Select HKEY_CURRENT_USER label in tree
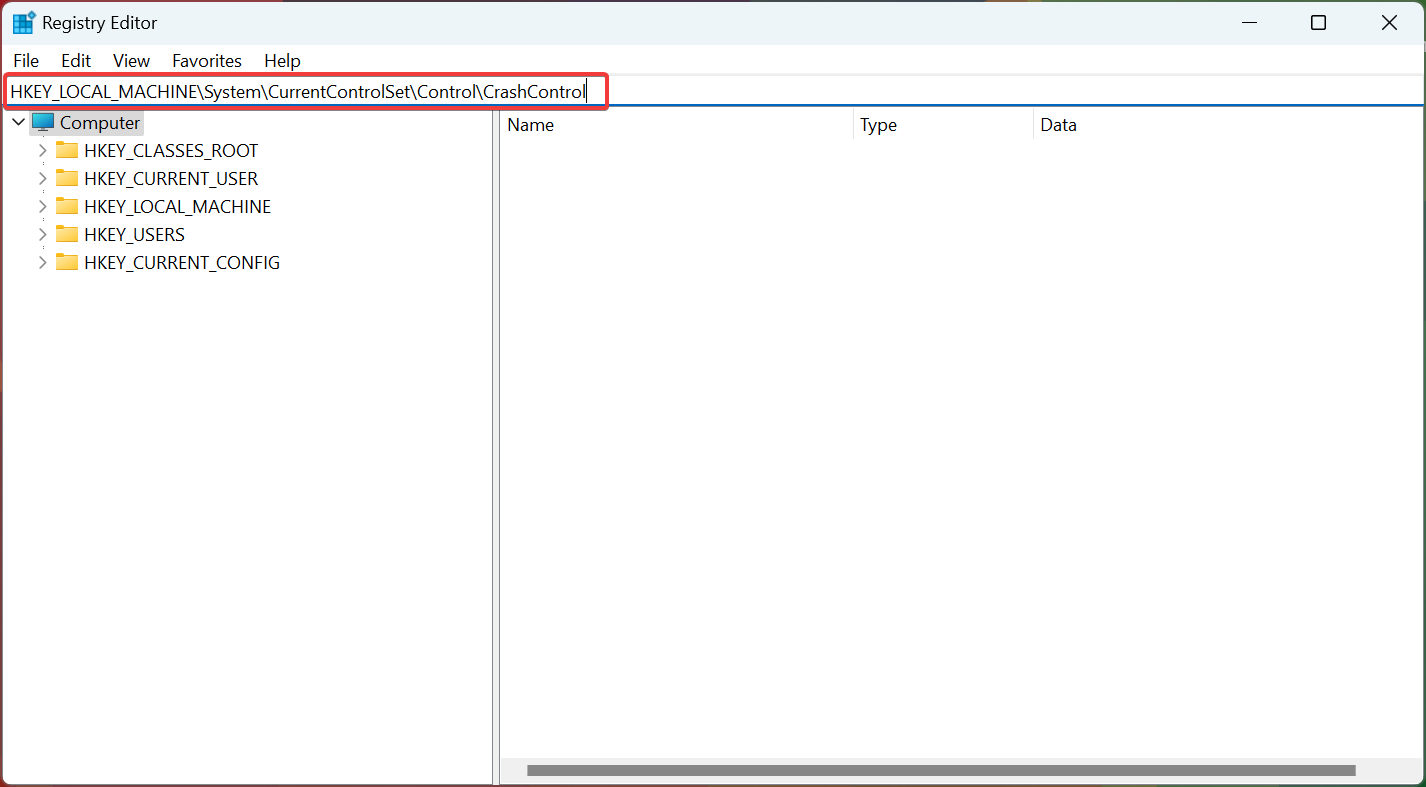Screen dimensions: 1426x787 [171, 179]
